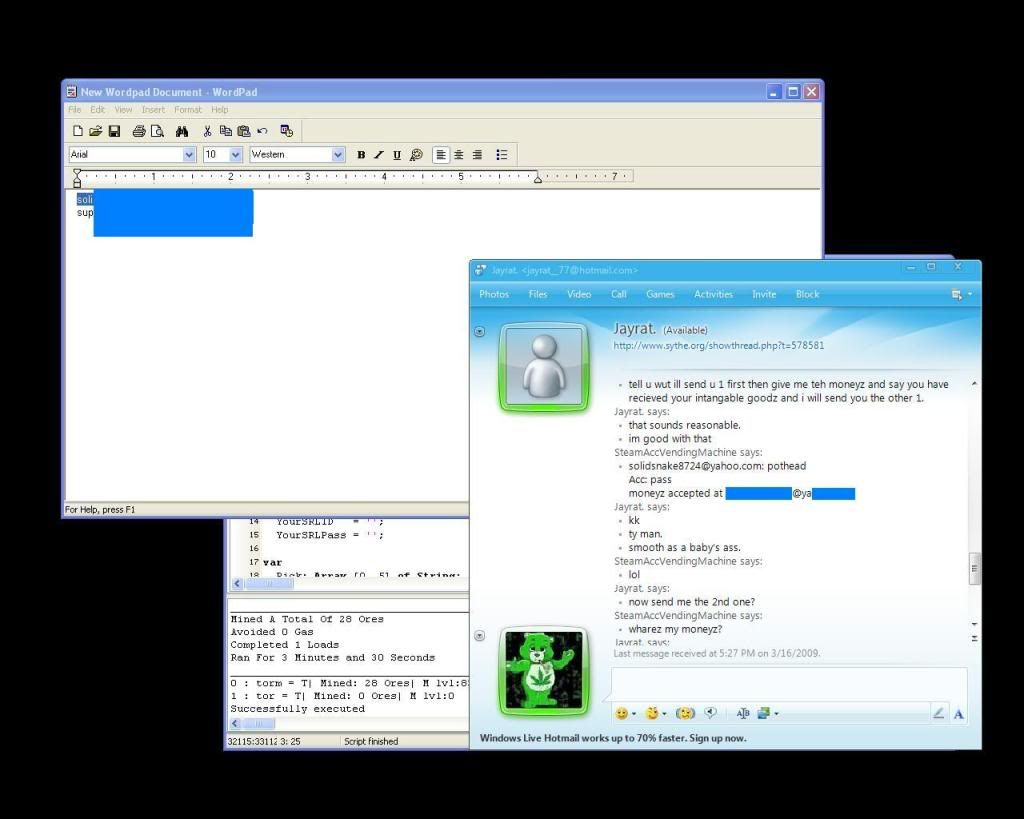Click the Messenger message input box

point(788,684)
